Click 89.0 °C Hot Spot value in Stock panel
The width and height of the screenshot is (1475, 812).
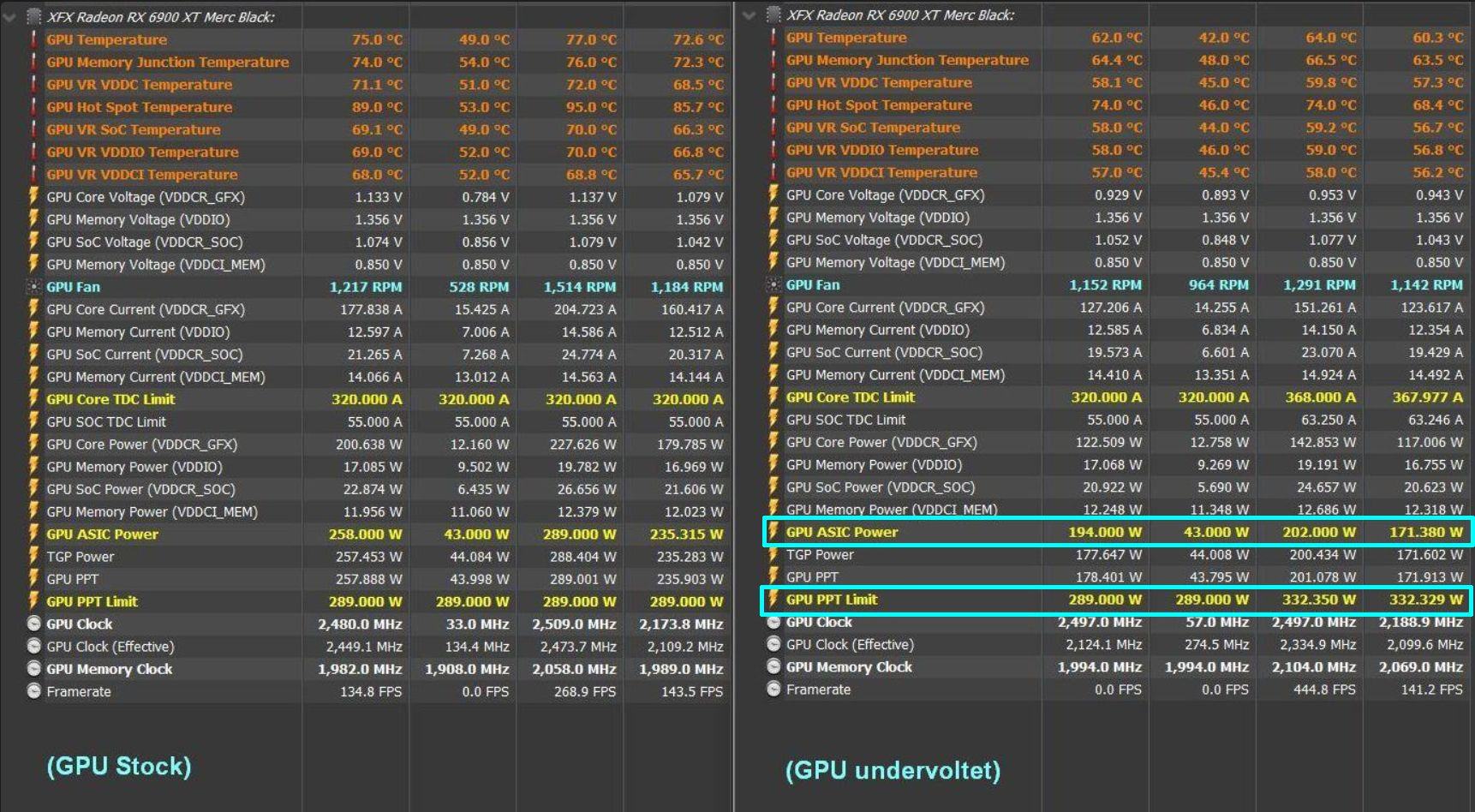(377, 107)
